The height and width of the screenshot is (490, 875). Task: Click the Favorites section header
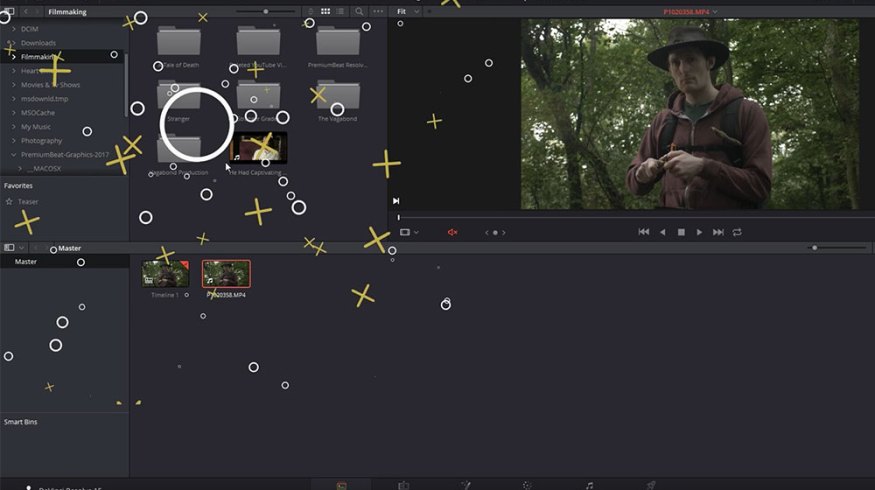click(x=18, y=185)
